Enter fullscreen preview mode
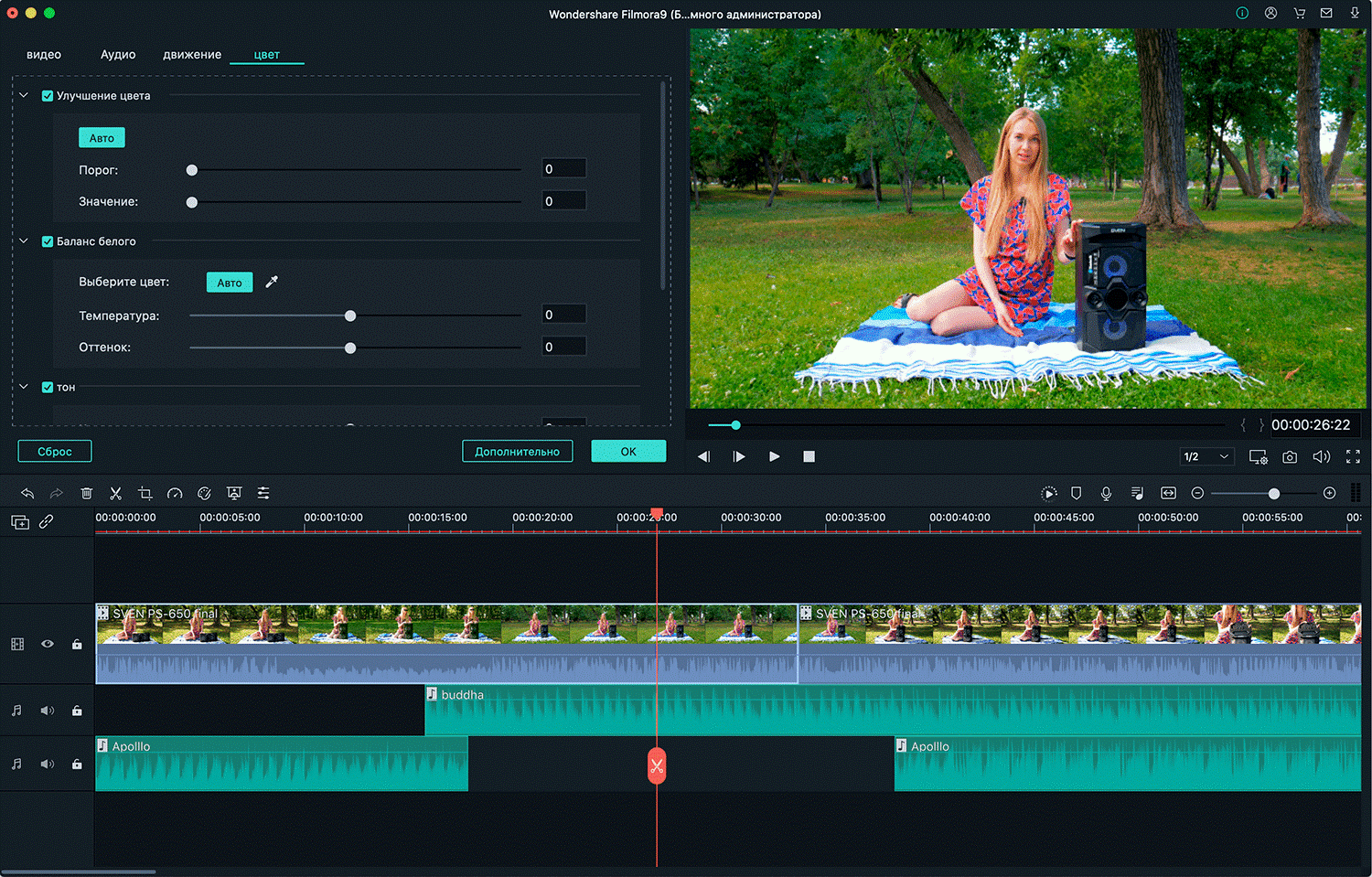The width and height of the screenshot is (1372, 877). pyautogui.click(x=1354, y=456)
